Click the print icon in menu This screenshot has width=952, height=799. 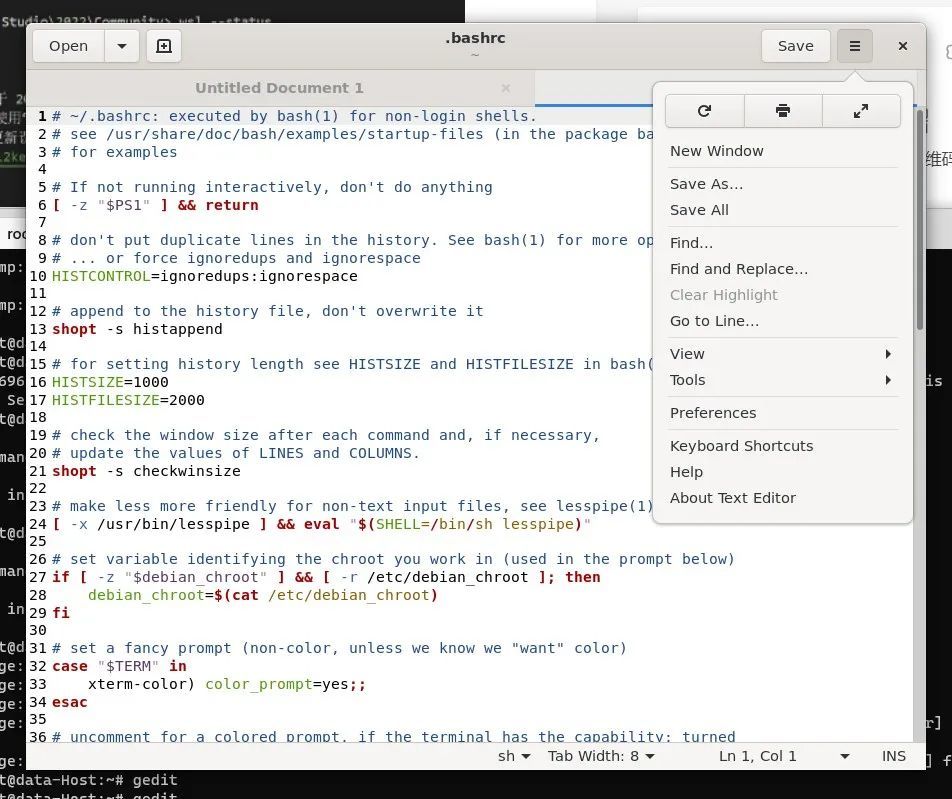coord(782,111)
